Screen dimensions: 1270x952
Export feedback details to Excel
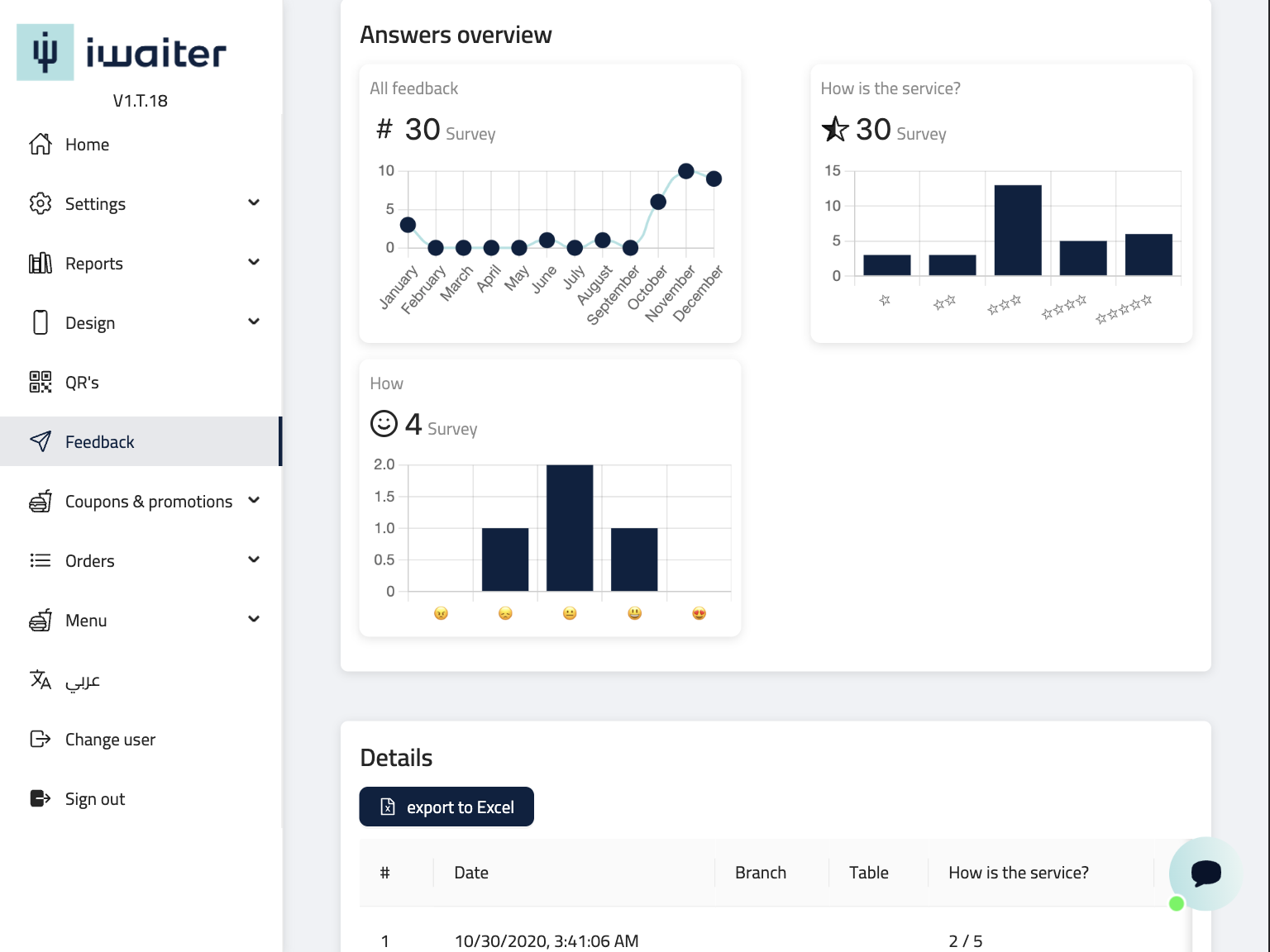446,807
